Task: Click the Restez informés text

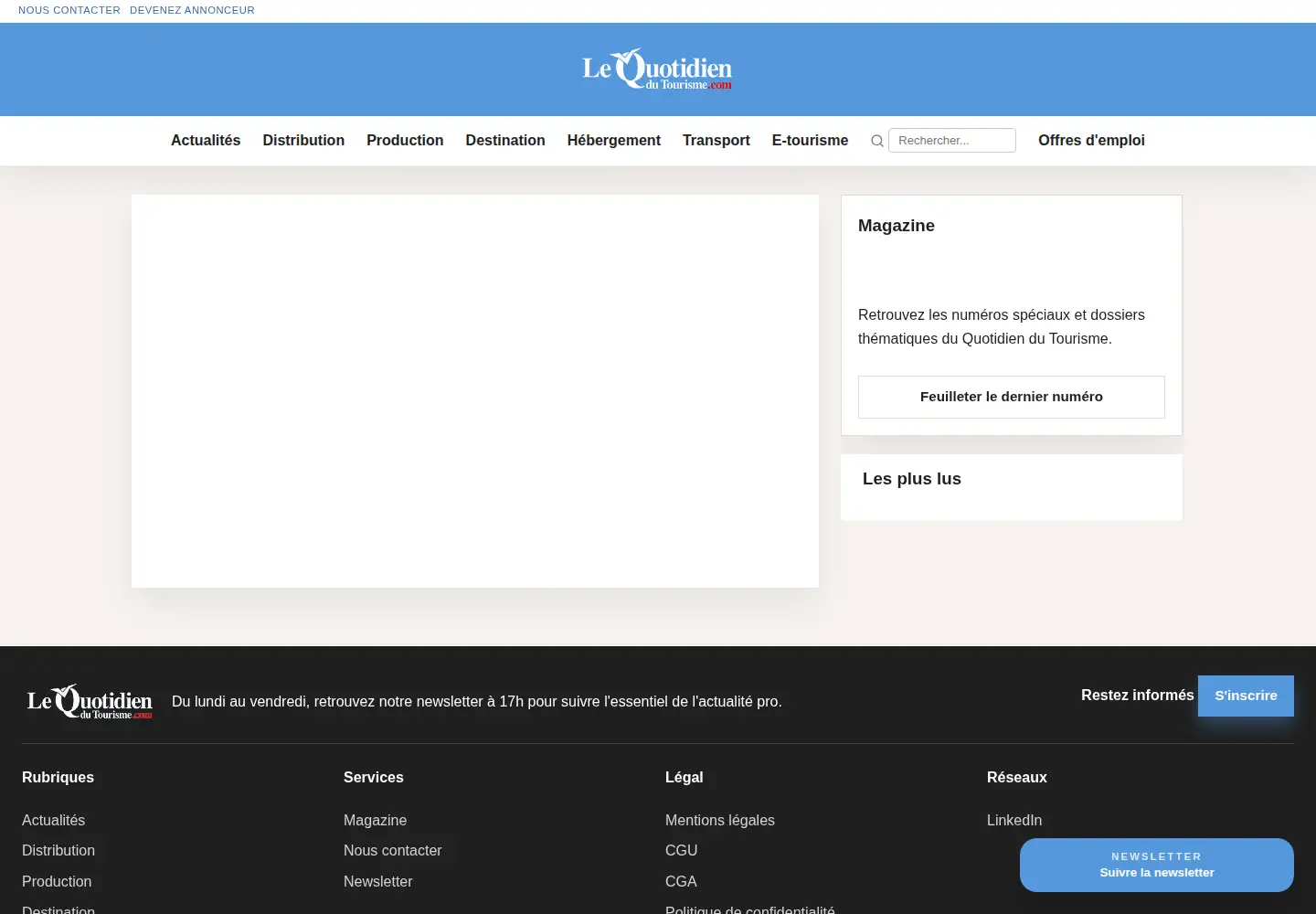Action: tap(1137, 696)
